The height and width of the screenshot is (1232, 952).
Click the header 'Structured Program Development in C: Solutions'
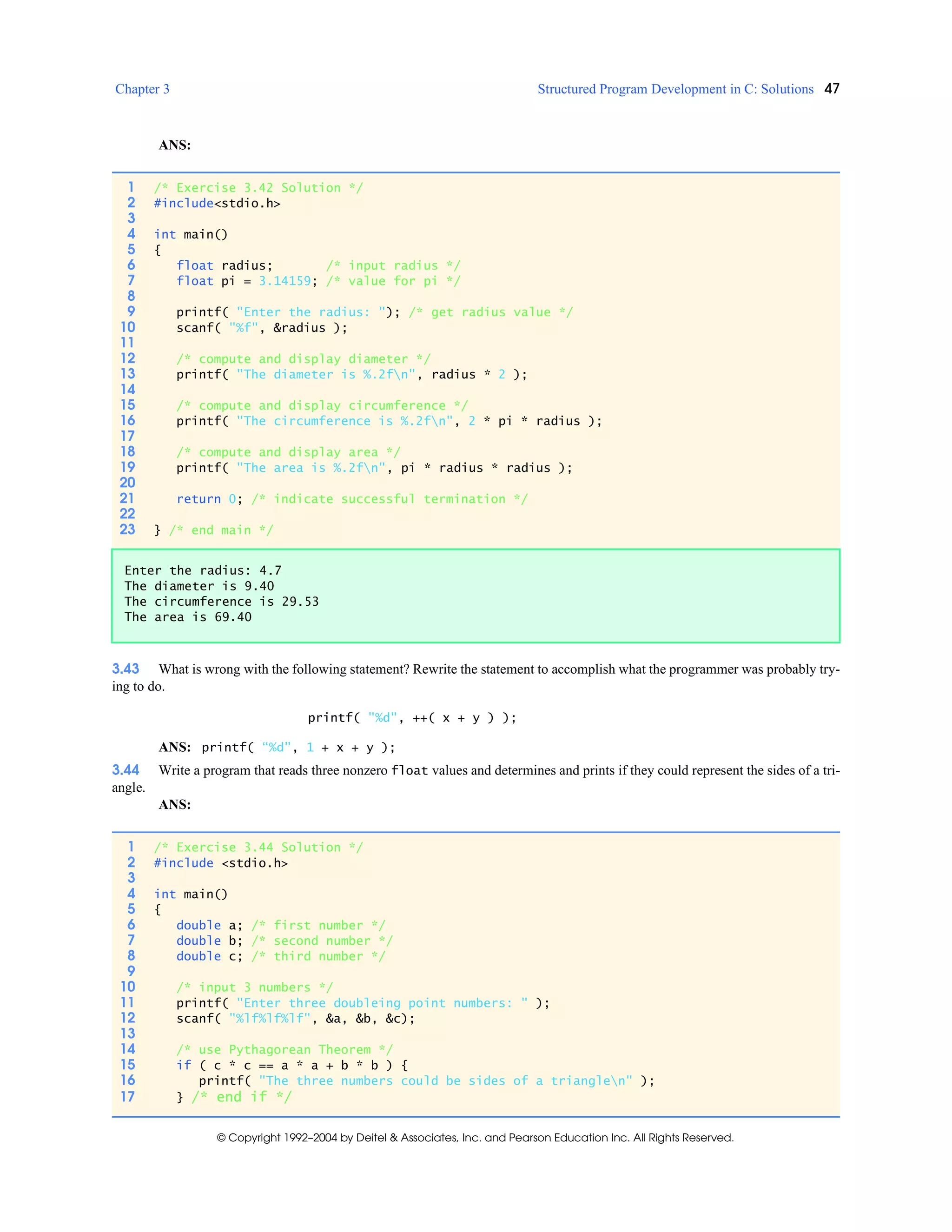(x=675, y=89)
